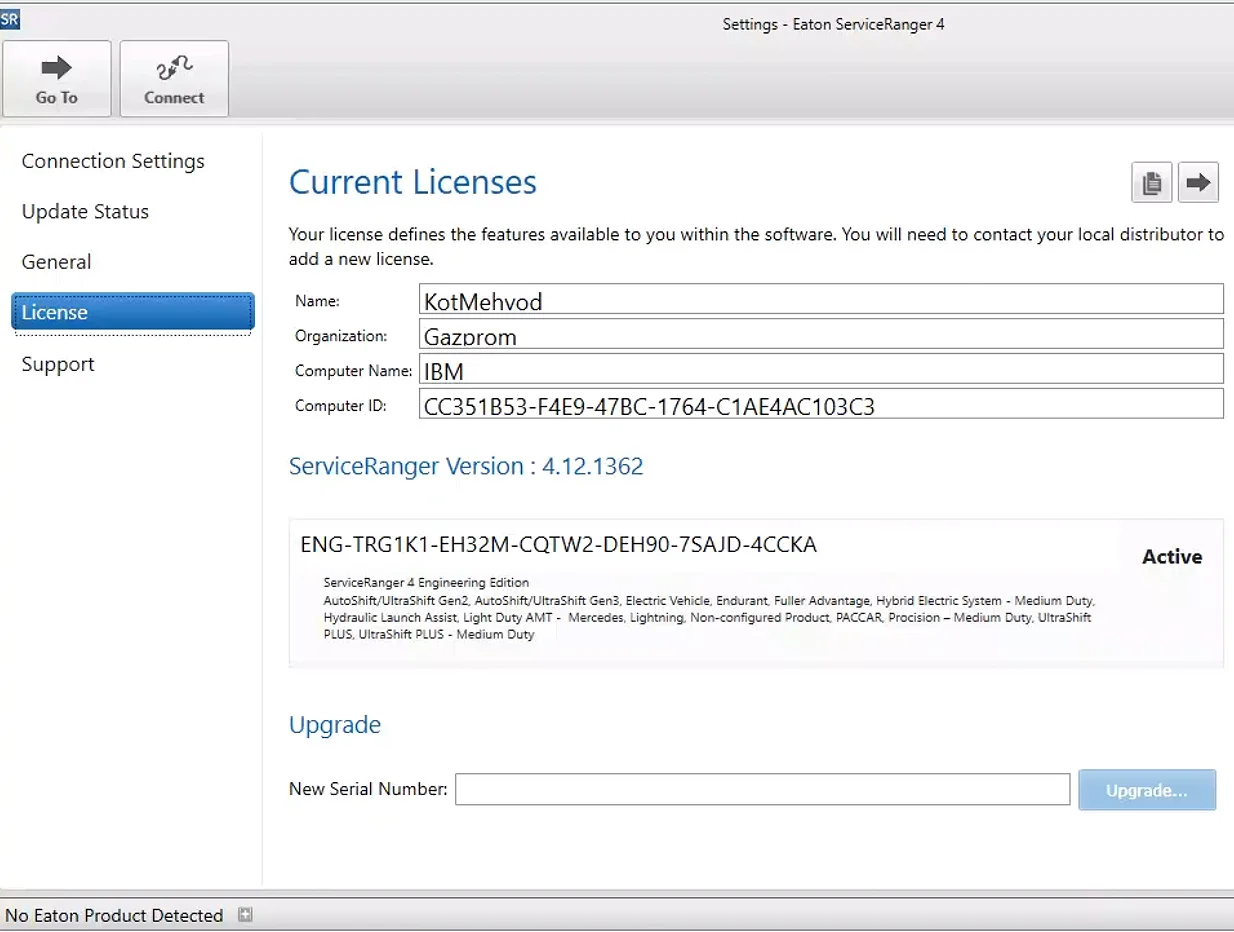Expand the status bar plus icon
The image size is (1234, 932).
coord(245,914)
